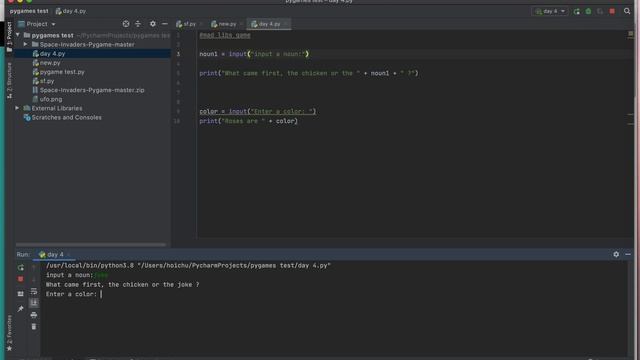Screen dimensions: 640x360
Task: Locate opened file in Project tree
Action: pyautogui.click(x=126, y=24)
